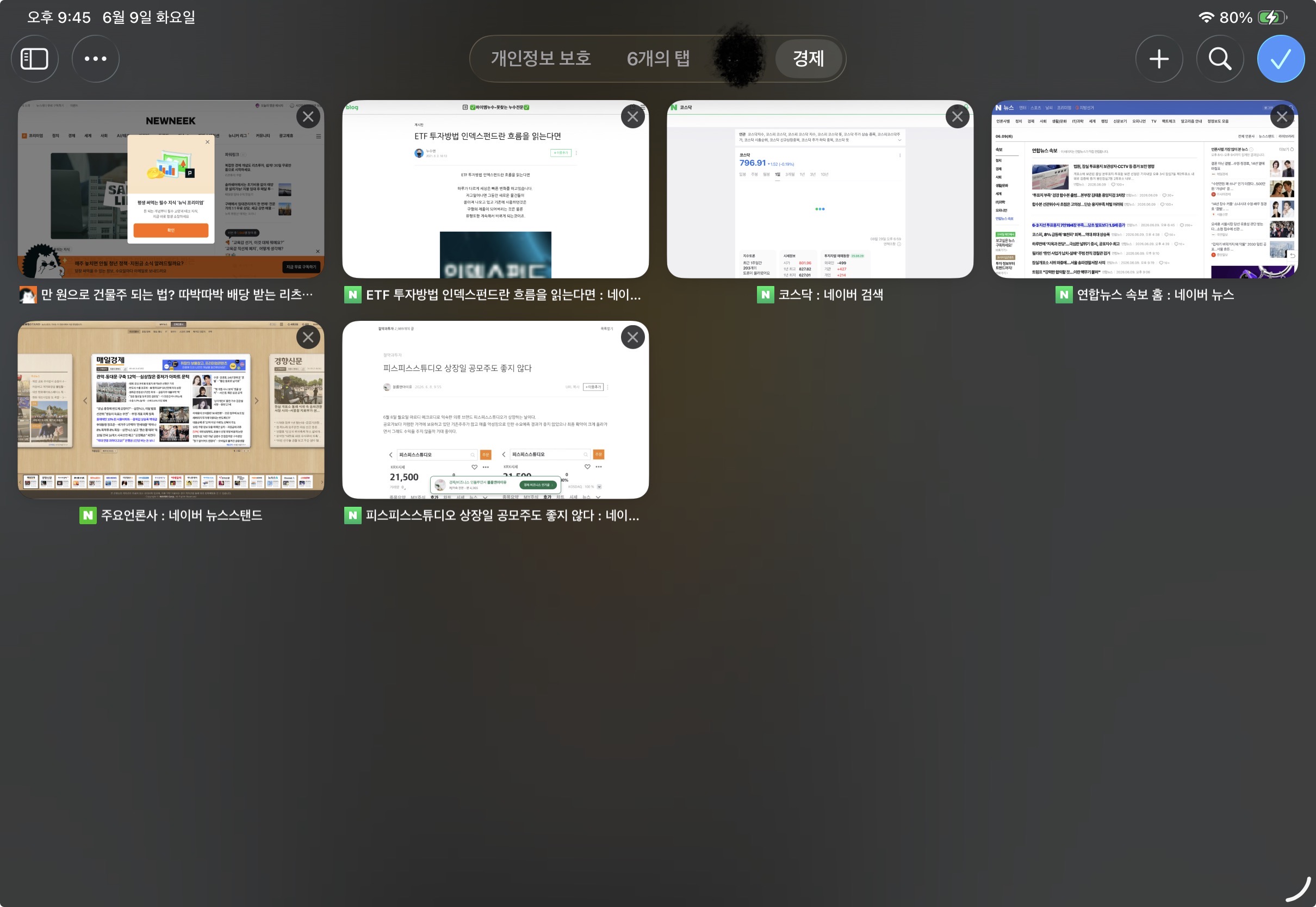Close the 코스닥 네이버 검색 tab

(958, 117)
